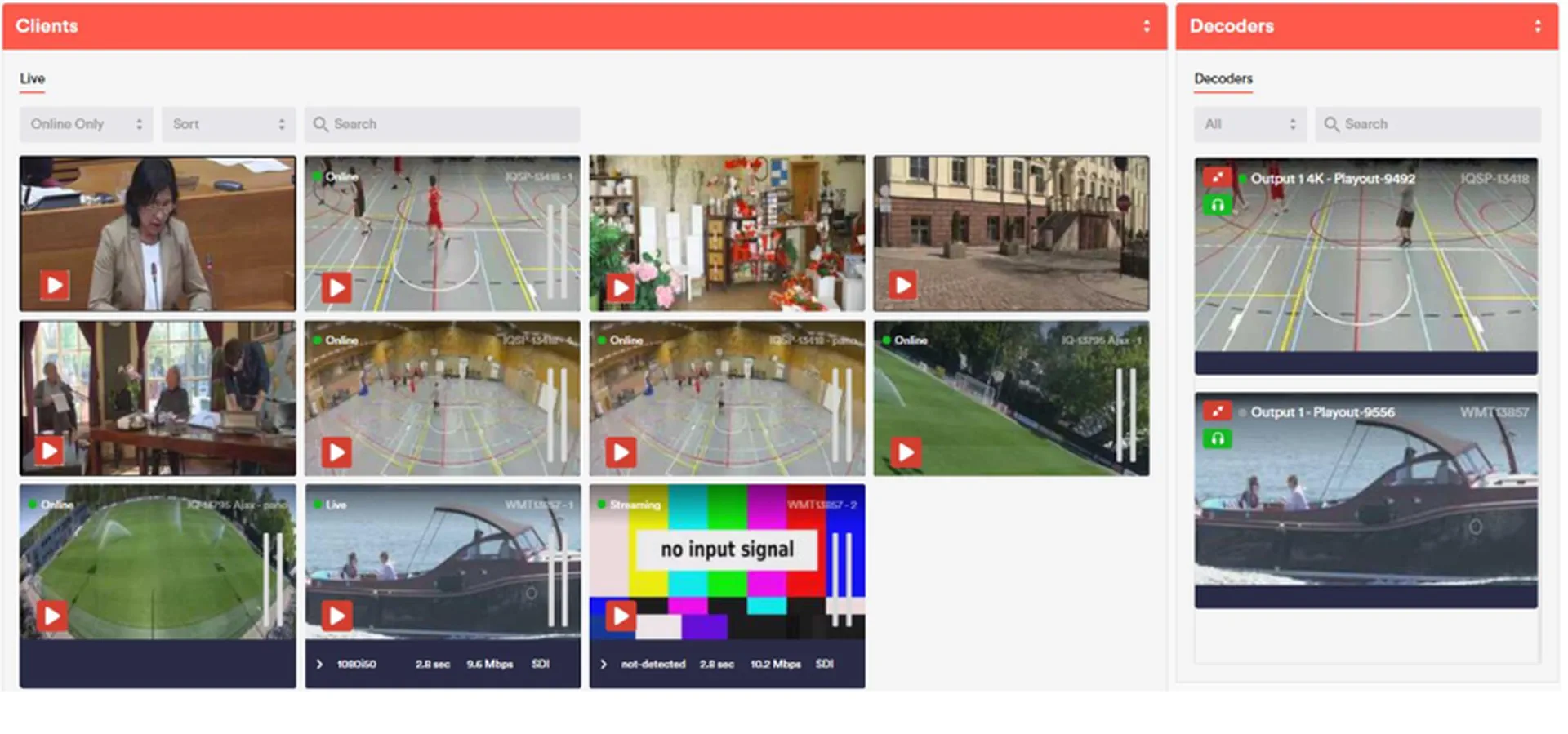Select the Decoders tab
1568x734 pixels.
click(x=1223, y=79)
